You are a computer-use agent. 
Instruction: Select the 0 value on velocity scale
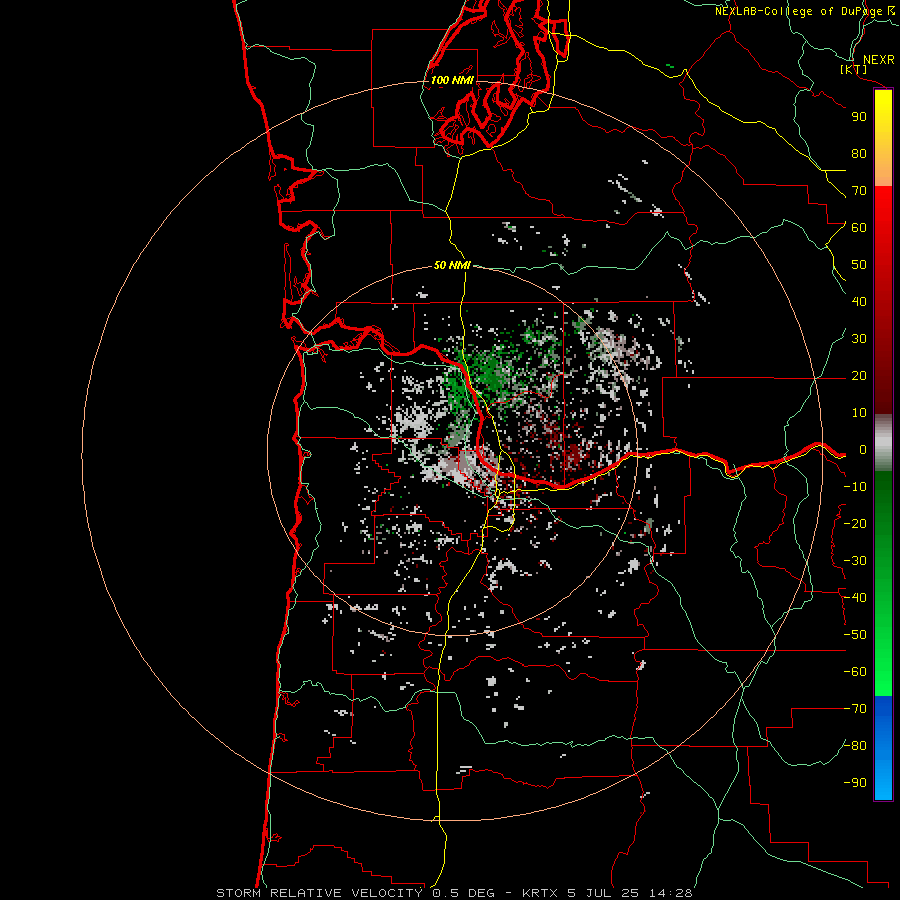tap(863, 449)
